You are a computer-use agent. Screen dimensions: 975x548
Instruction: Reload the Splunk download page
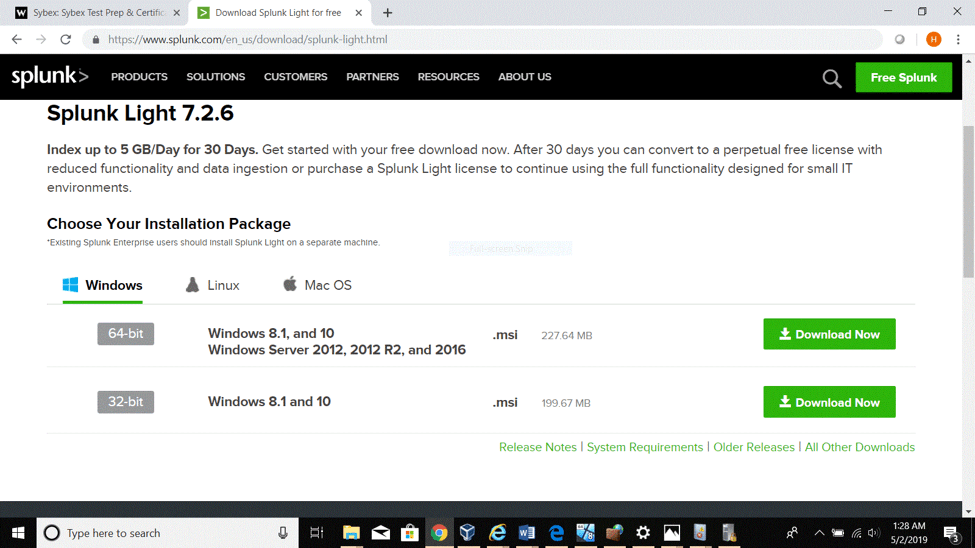pos(65,39)
